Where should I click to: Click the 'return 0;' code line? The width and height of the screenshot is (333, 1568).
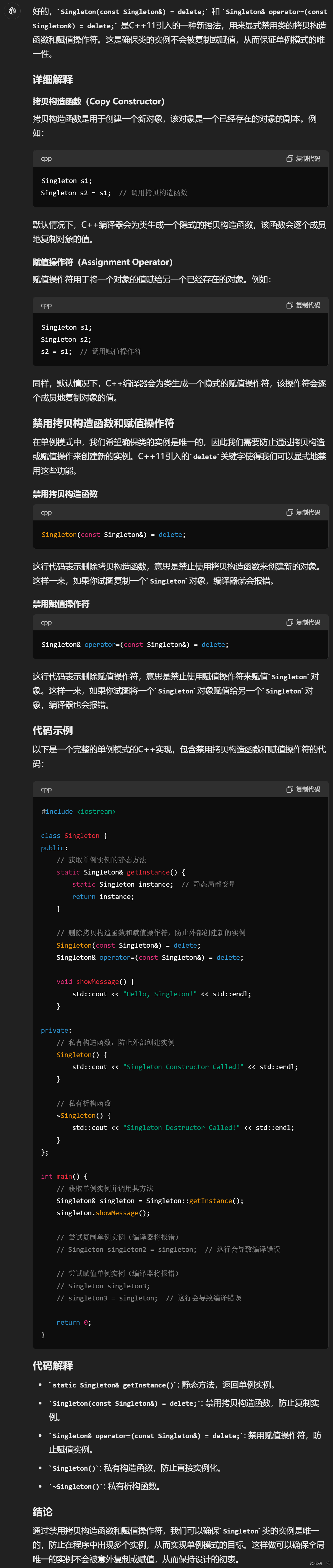point(74,1323)
